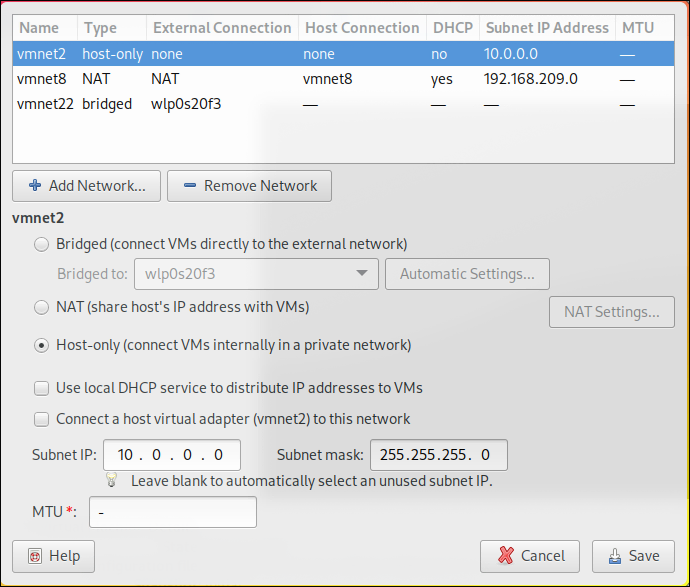Click the Subnet mask field
Screen dimensions: 690x587
tap(438, 455)
